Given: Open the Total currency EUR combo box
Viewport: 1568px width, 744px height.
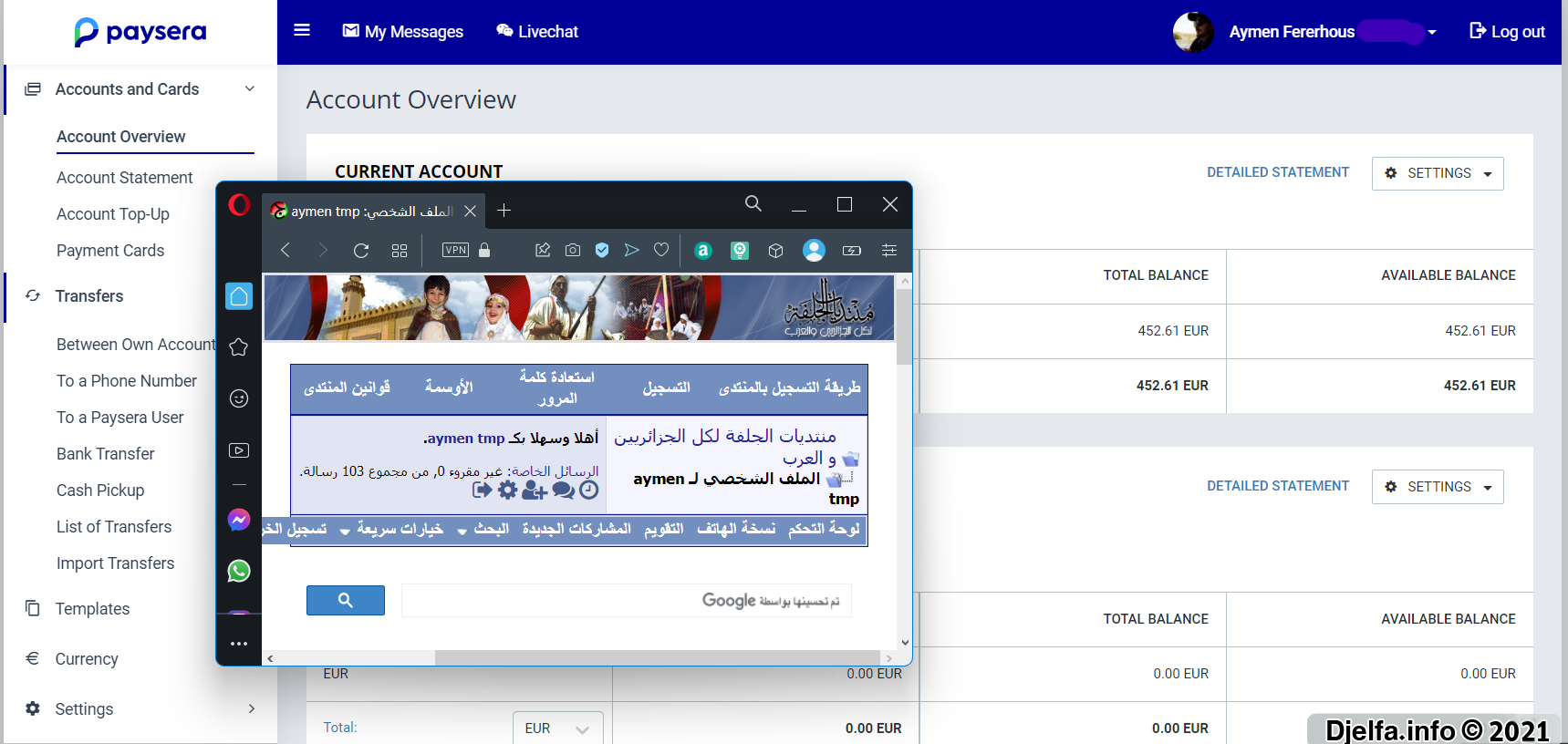Looking at the screenshot, I should 557,728.
